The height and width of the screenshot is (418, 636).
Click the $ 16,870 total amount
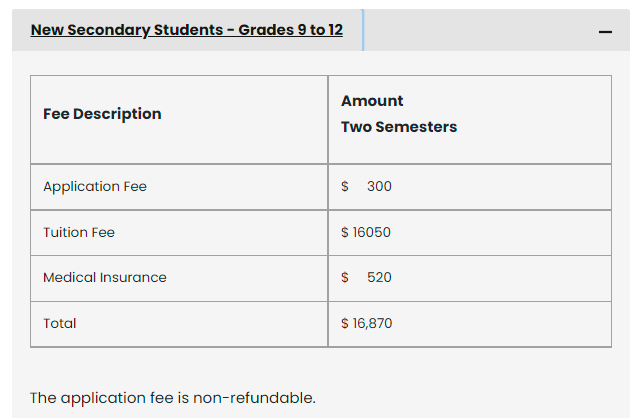(367, 323)
